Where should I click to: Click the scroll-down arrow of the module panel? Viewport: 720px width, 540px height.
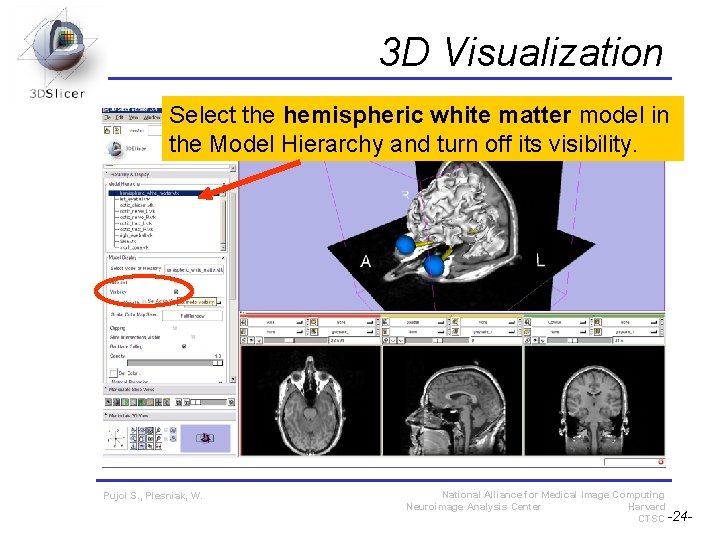click(233, 379)
